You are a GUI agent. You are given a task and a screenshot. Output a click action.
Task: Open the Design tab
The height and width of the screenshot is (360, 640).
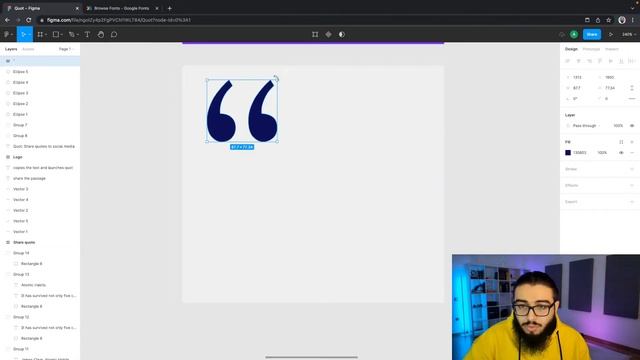571,49
